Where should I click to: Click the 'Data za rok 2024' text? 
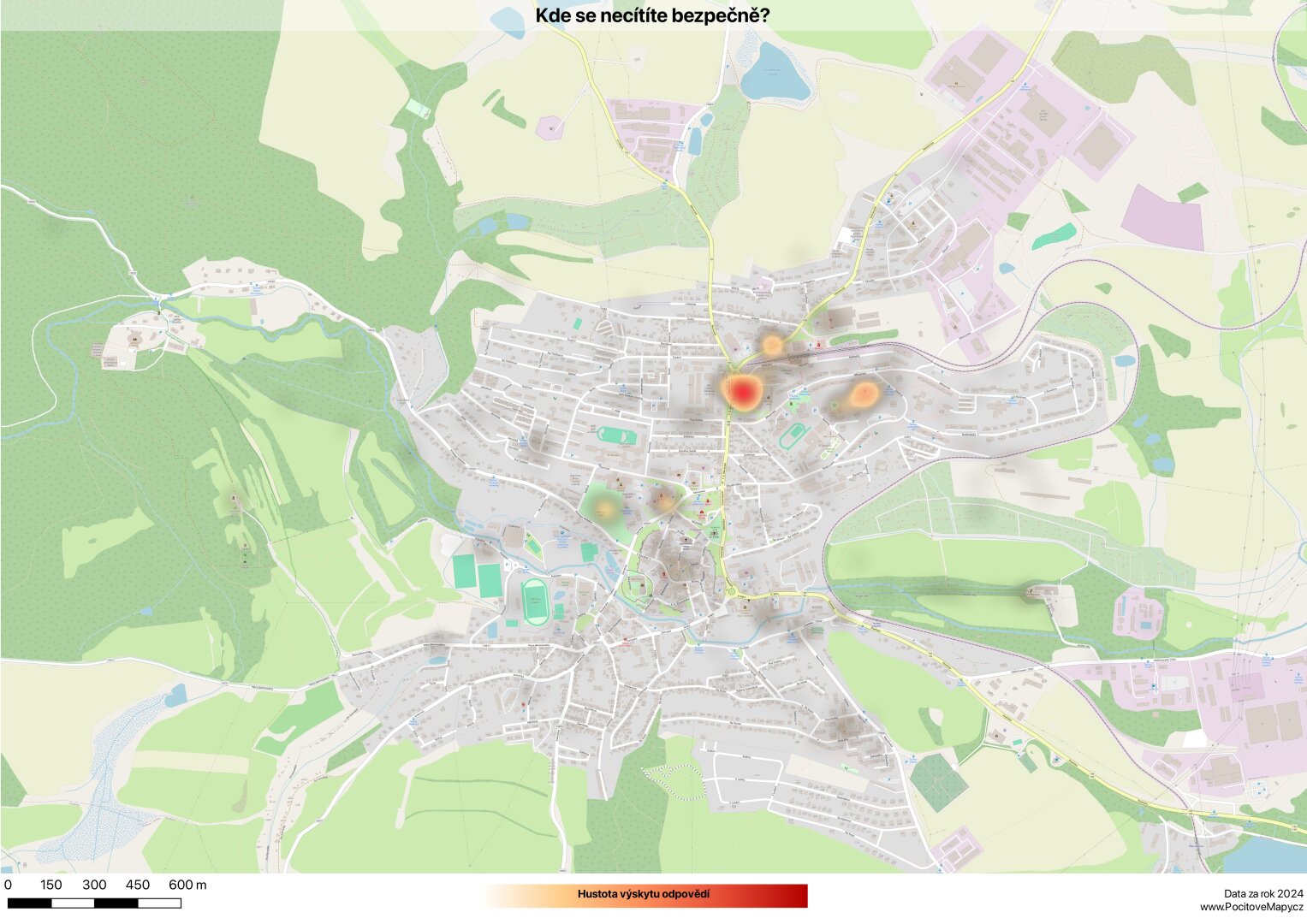point(1262,893)
